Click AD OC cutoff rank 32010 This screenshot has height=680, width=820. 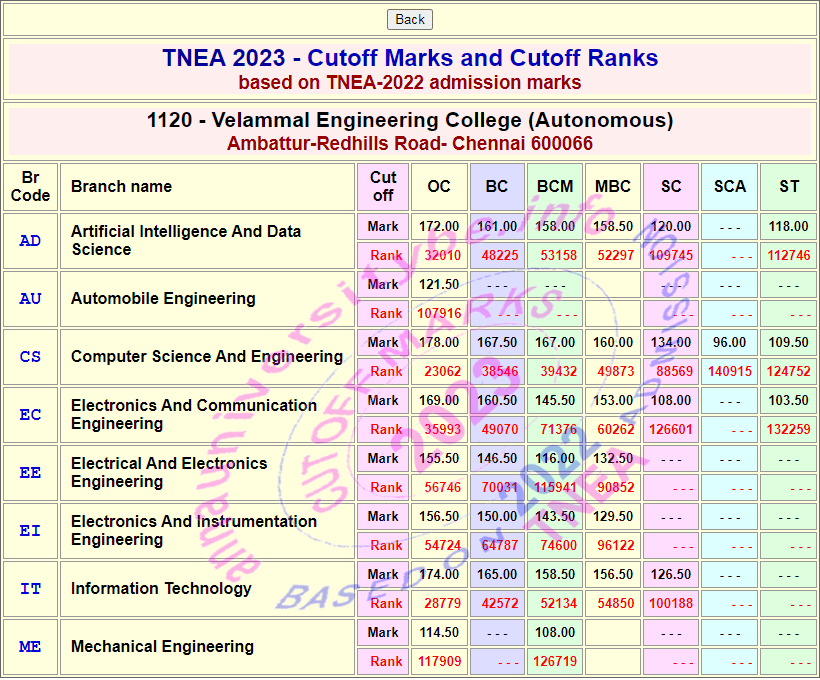coord(441,256)
